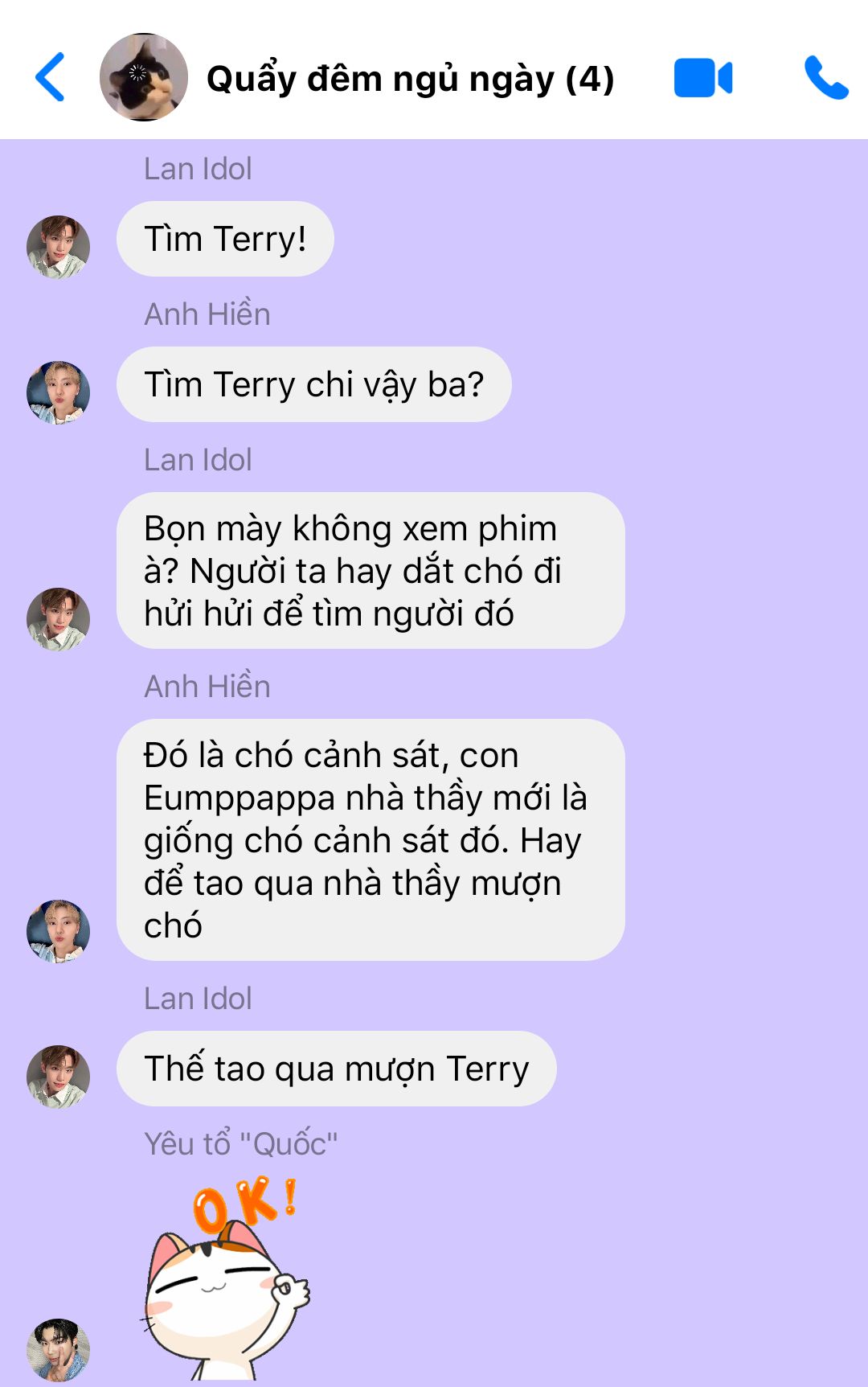This screenshot has height=1387, width=868.
Task: Tap Anh Hiền's avatar beside the "chó cảnh sát" message
Action: pyautogui.click(x=58, y=931)
